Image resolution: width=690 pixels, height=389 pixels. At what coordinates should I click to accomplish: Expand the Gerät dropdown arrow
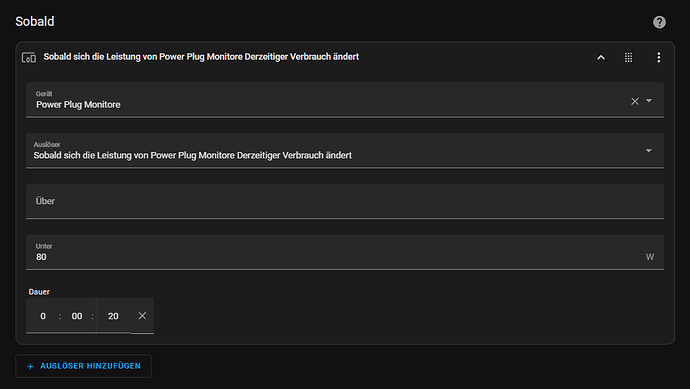649,101
